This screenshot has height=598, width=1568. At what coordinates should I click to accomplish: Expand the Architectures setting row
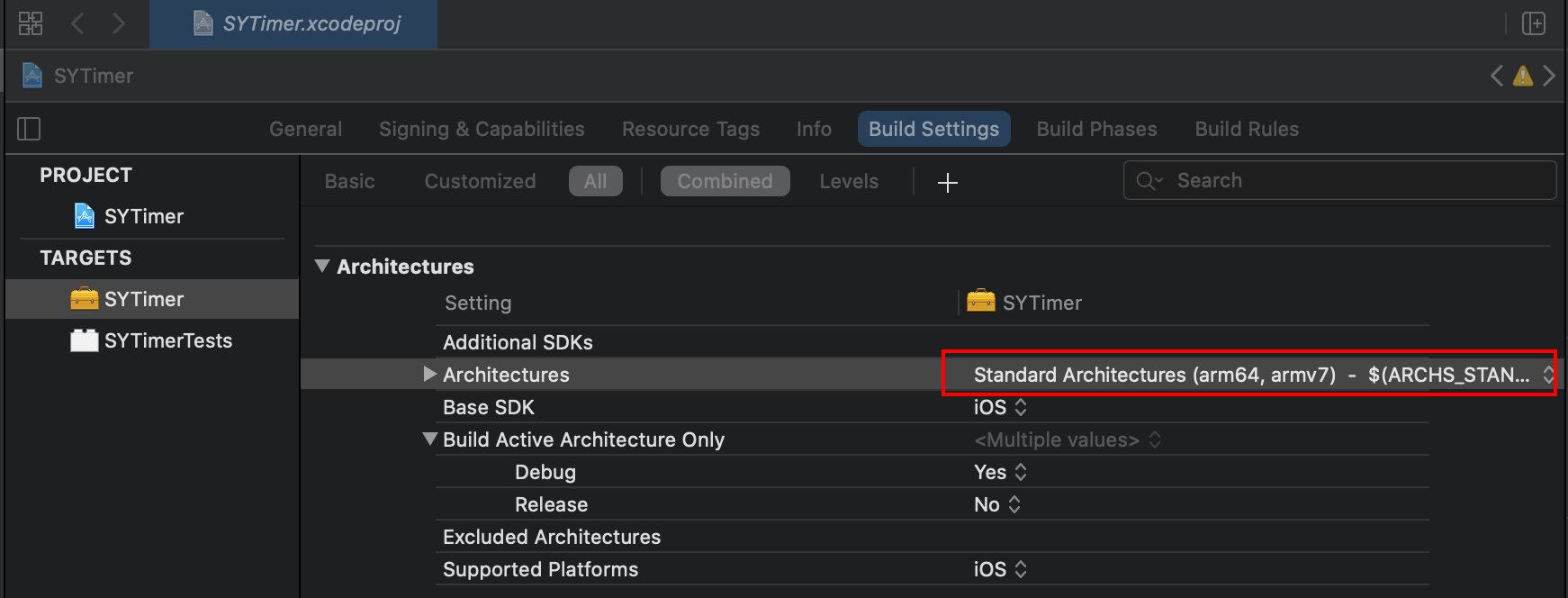[x=430, y=374]
